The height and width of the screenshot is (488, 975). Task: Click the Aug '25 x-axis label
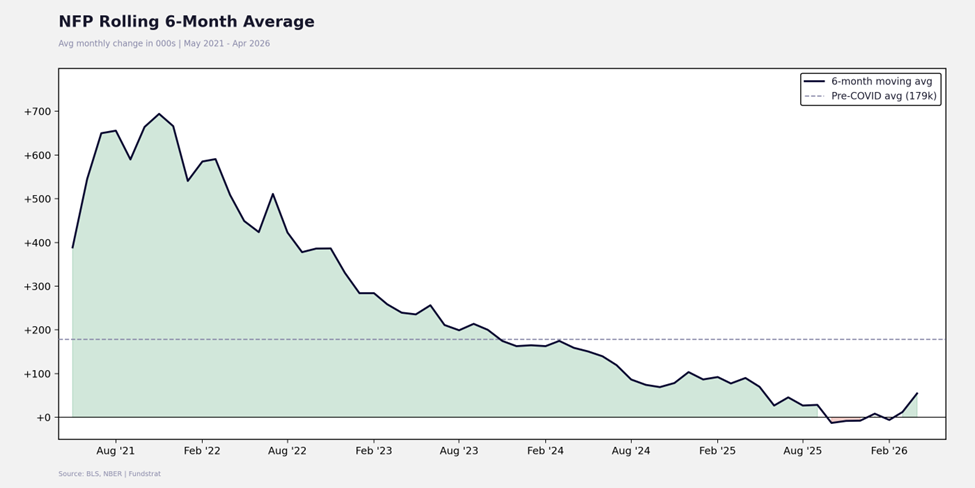pyautogui.click(x=802, y=451)
